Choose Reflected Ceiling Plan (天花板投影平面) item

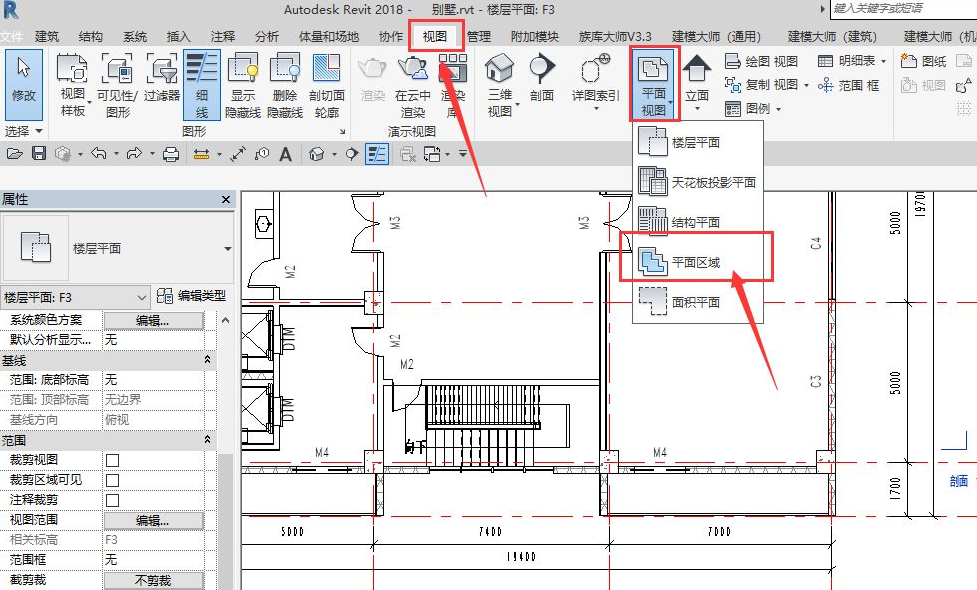698,182
